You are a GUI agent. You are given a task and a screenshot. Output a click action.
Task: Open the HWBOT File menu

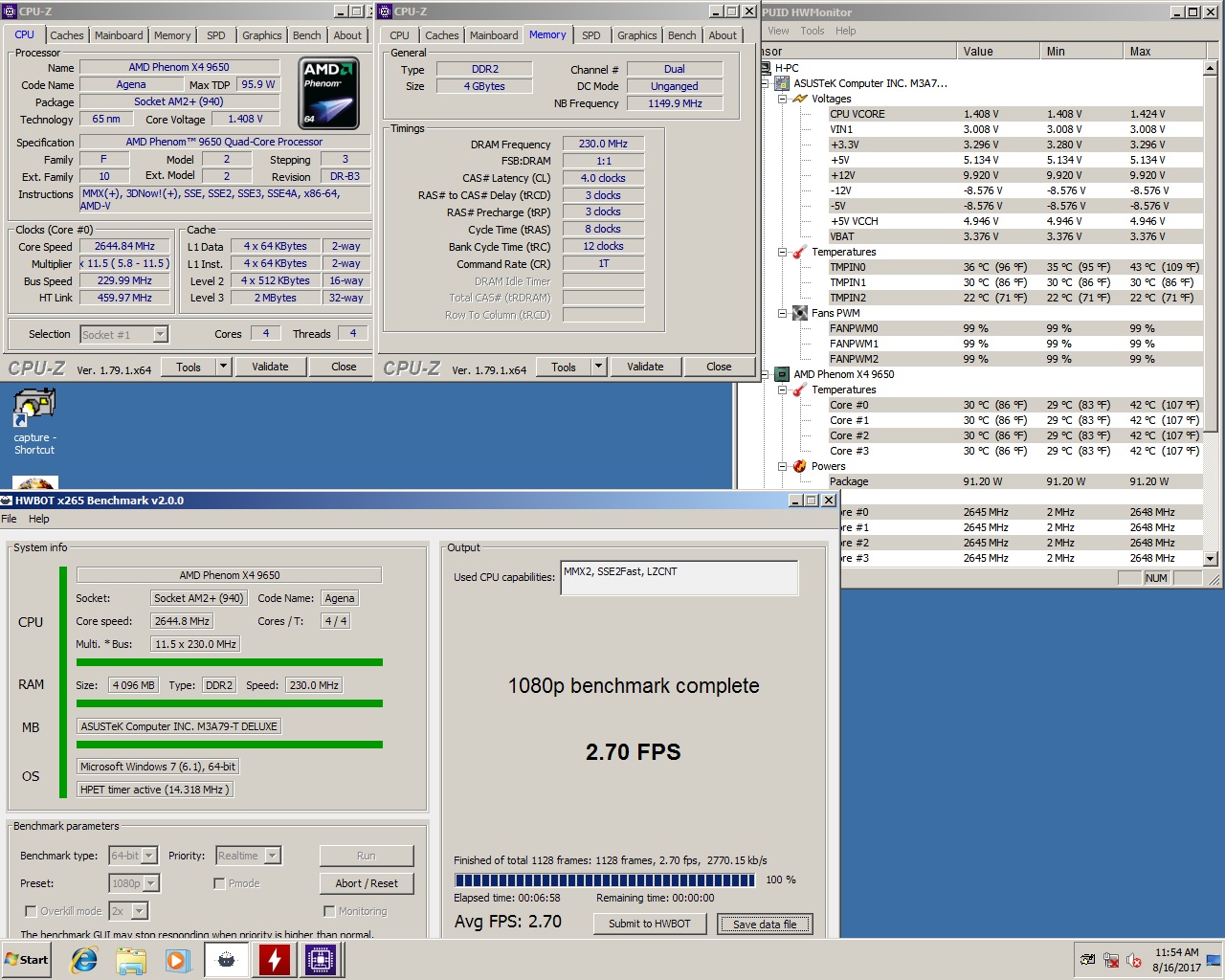pos(10,519)
